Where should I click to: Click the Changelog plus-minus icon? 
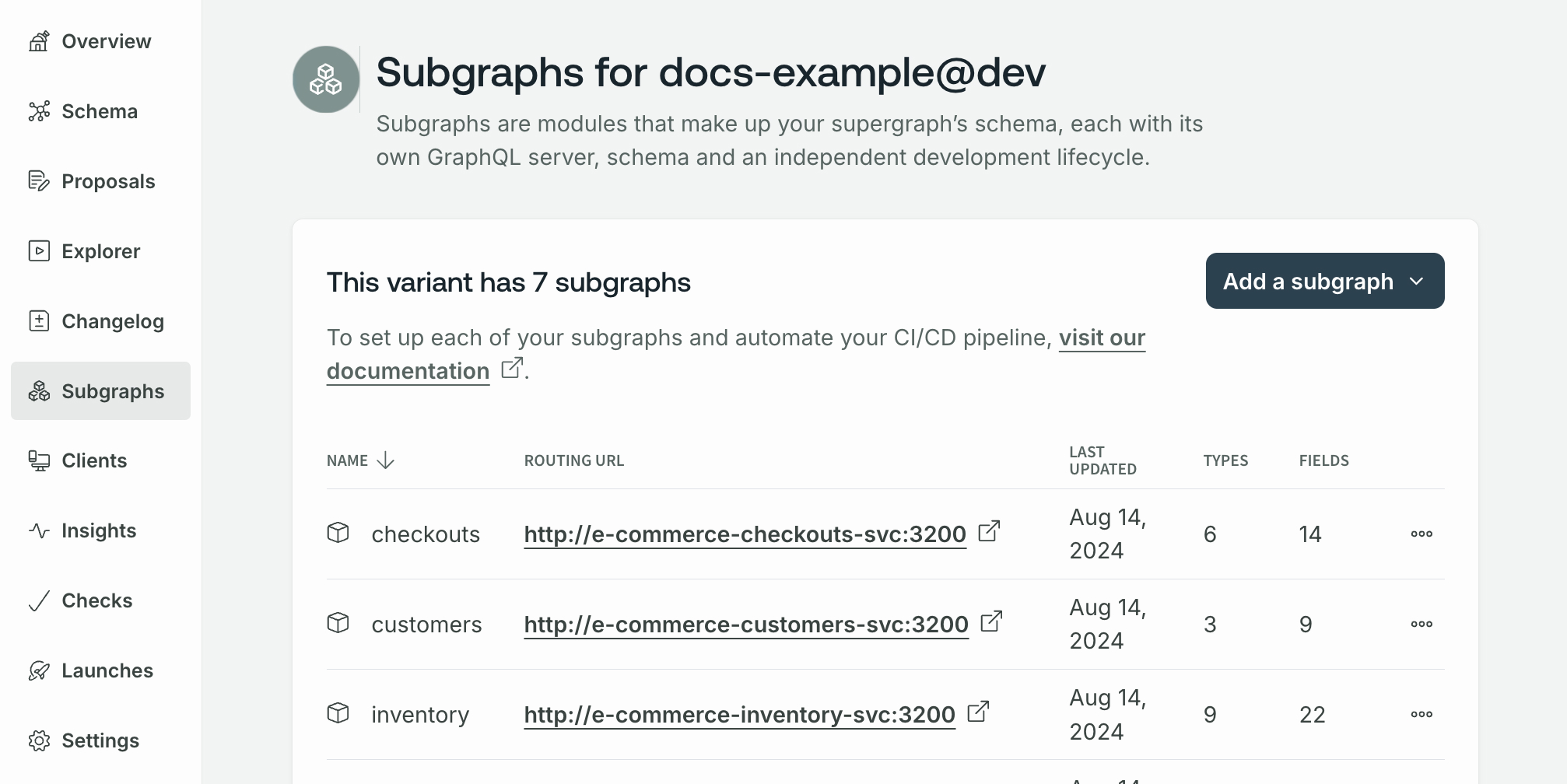pos(39,321)
